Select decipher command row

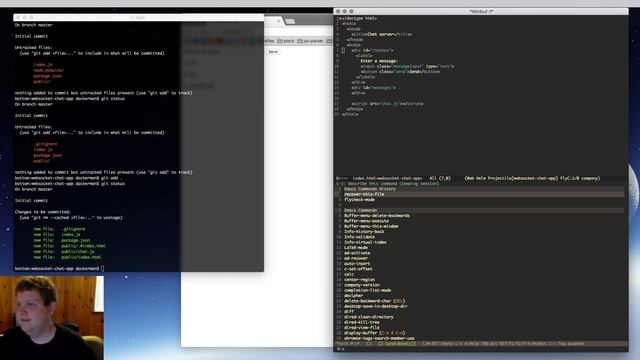coord(353,296)
